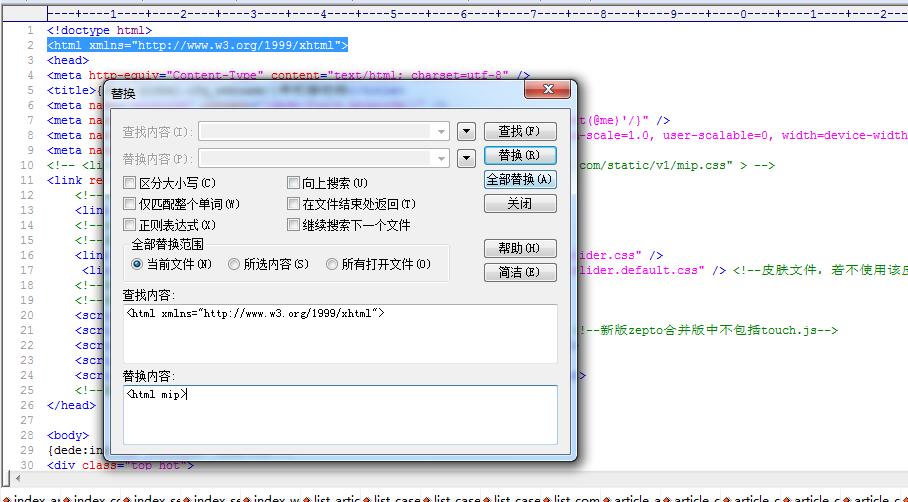Choose the 所选内容 replace scope
Screen dimensions: 908x502
(x=234, y=264)
